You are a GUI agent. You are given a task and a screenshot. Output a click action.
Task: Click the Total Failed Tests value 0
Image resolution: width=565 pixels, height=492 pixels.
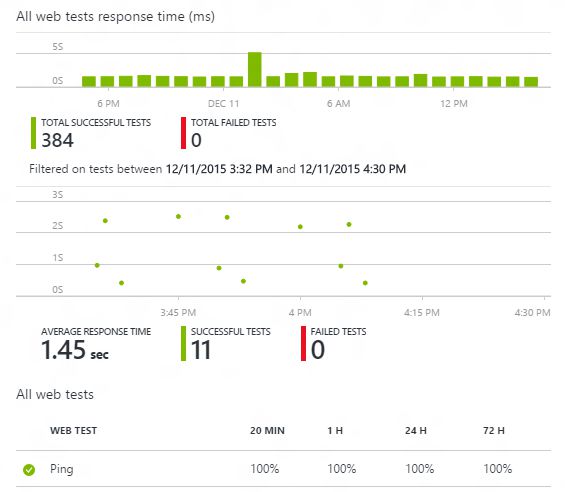pos(196,140)
